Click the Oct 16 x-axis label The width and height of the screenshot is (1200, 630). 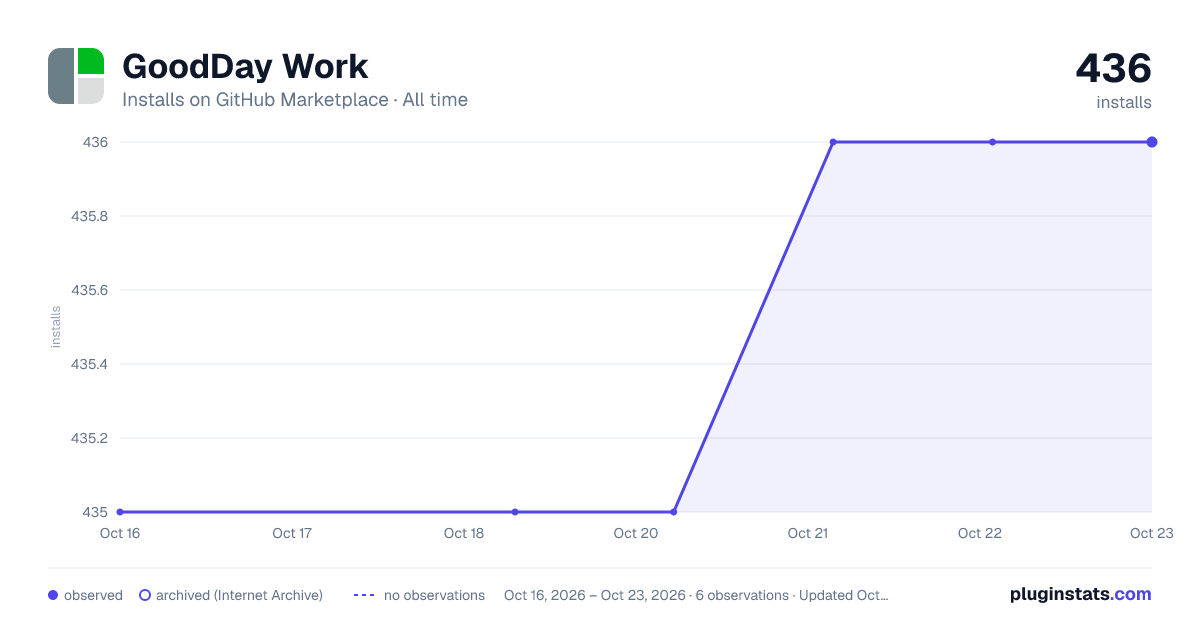point(120,533)
